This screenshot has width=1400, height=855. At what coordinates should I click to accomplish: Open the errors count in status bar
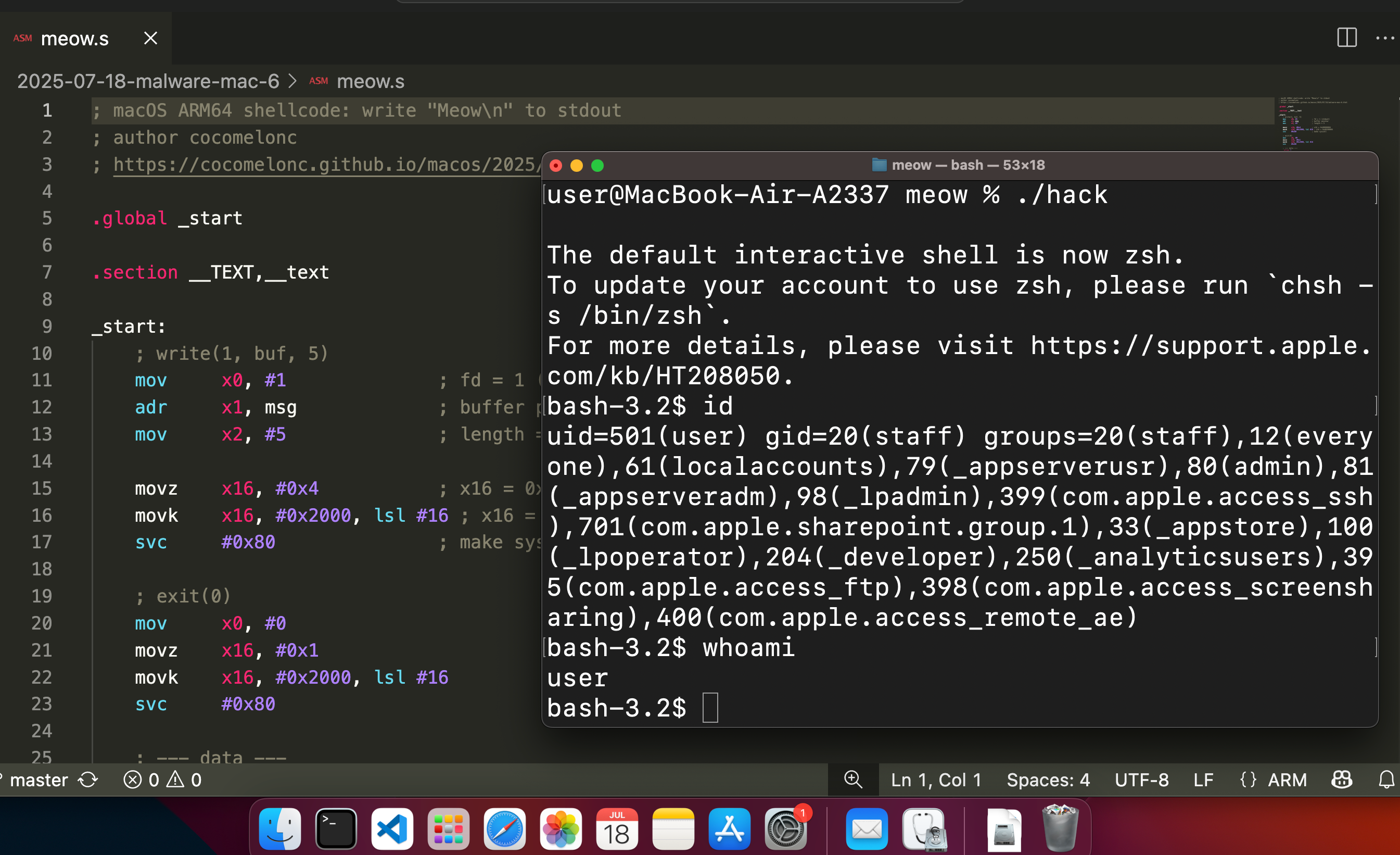point(142,779)
